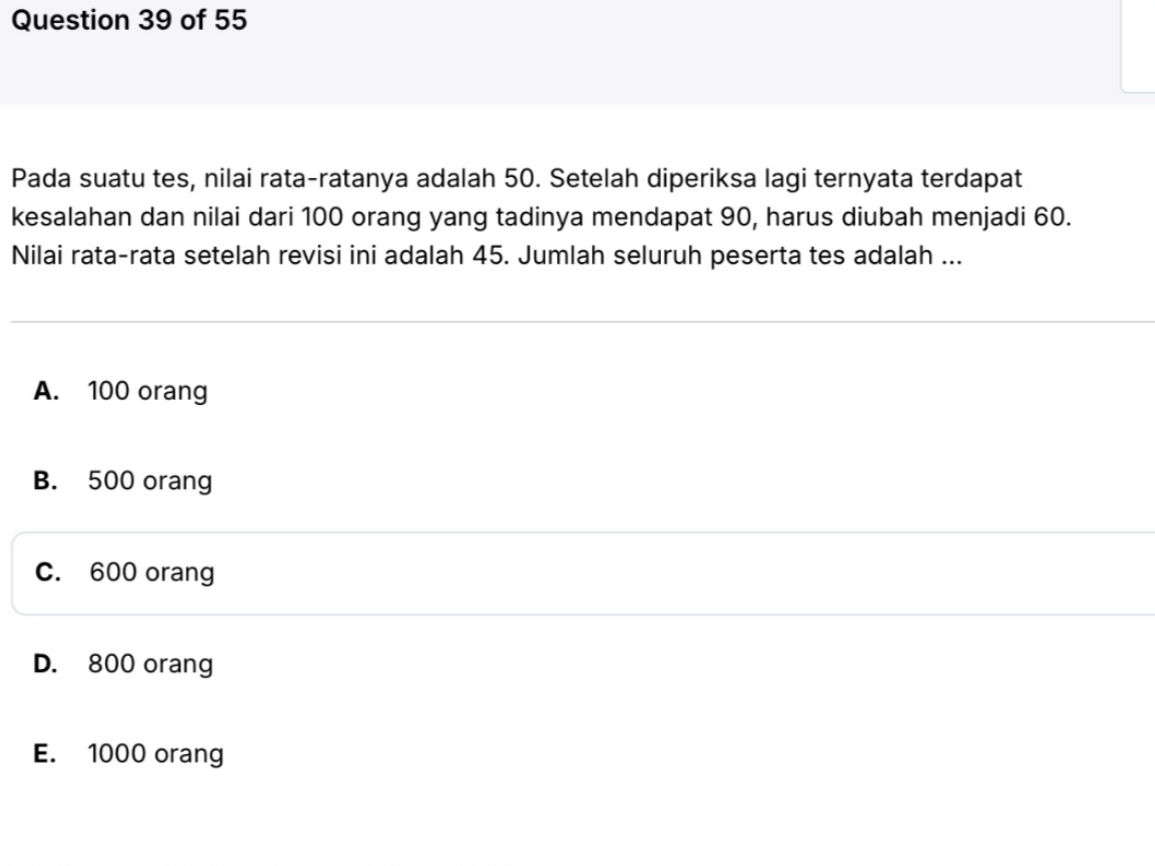Click the 800 orang answer card
This screenshot has width=1155, height=866.
[x=400, y=664]
